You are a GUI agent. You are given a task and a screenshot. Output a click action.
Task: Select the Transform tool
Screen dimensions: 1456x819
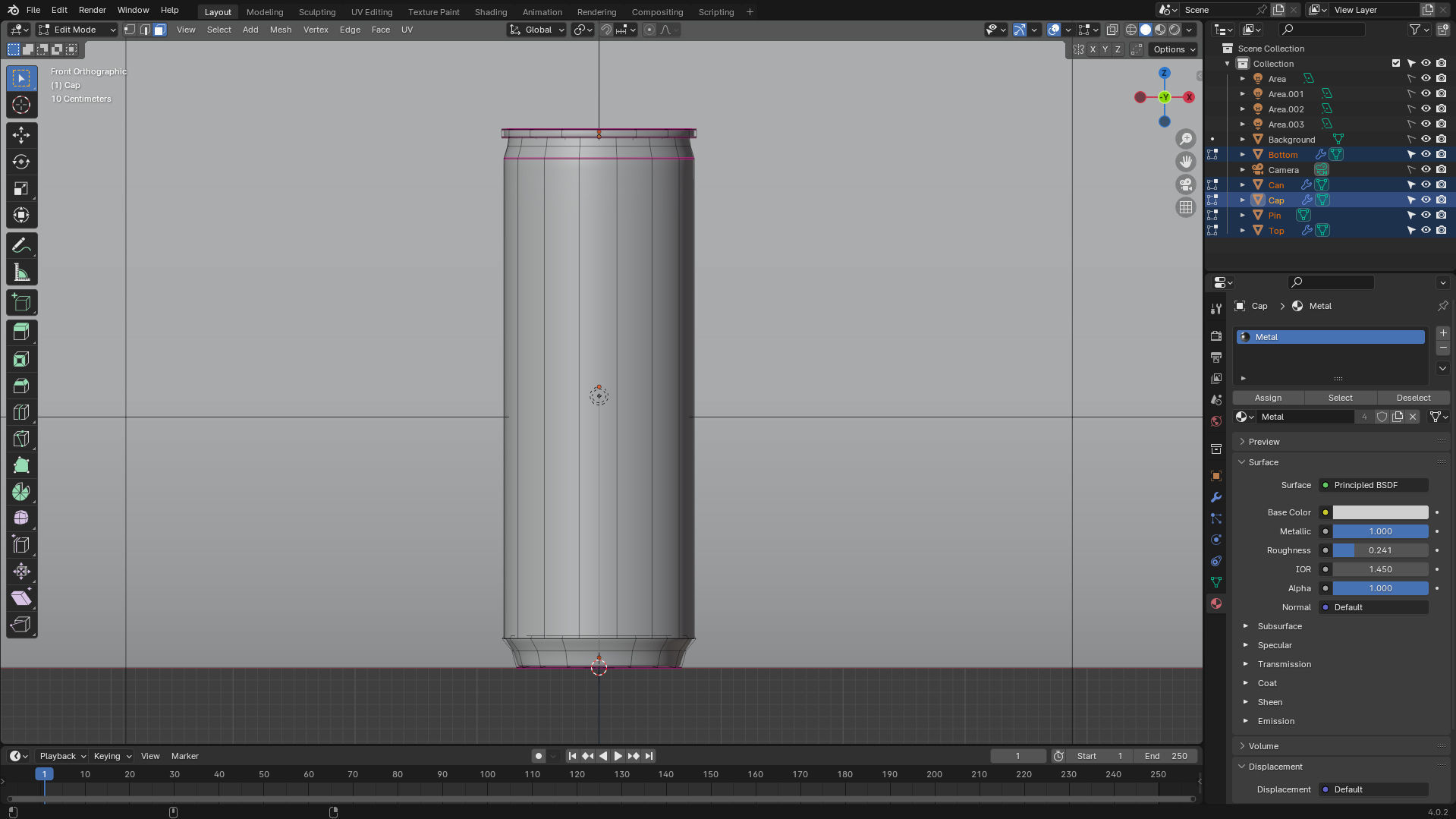(21, 215)
